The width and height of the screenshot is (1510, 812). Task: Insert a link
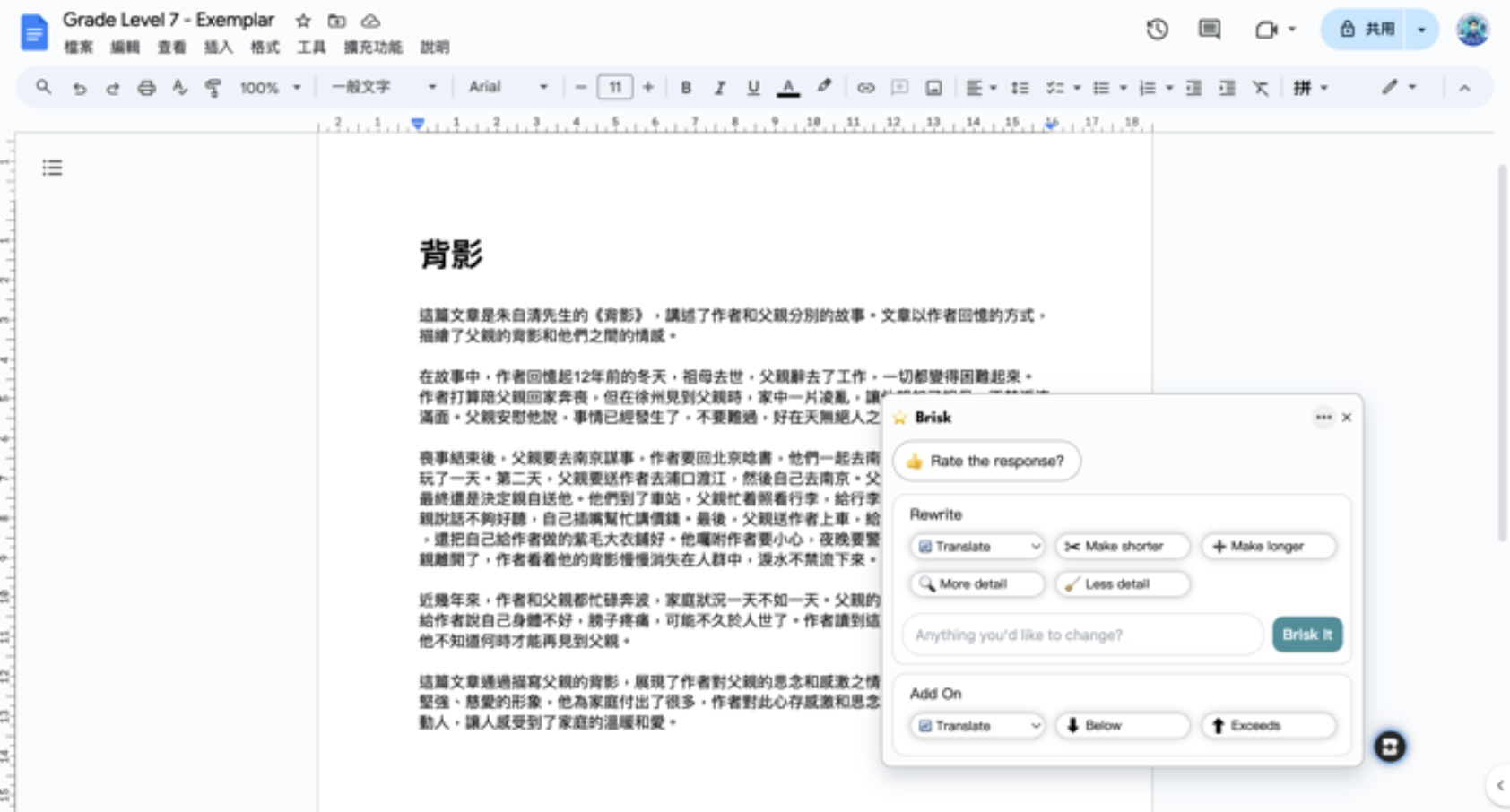[865, 88]
